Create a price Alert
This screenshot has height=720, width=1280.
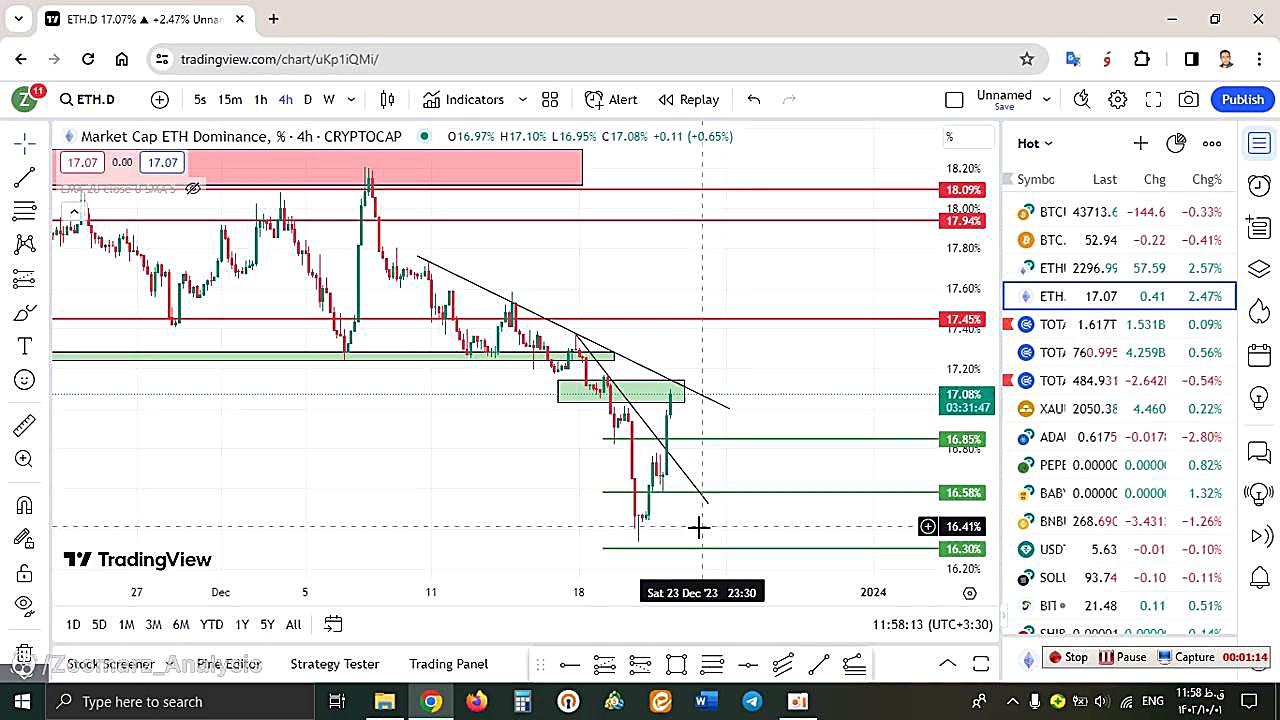click(611, 99)
